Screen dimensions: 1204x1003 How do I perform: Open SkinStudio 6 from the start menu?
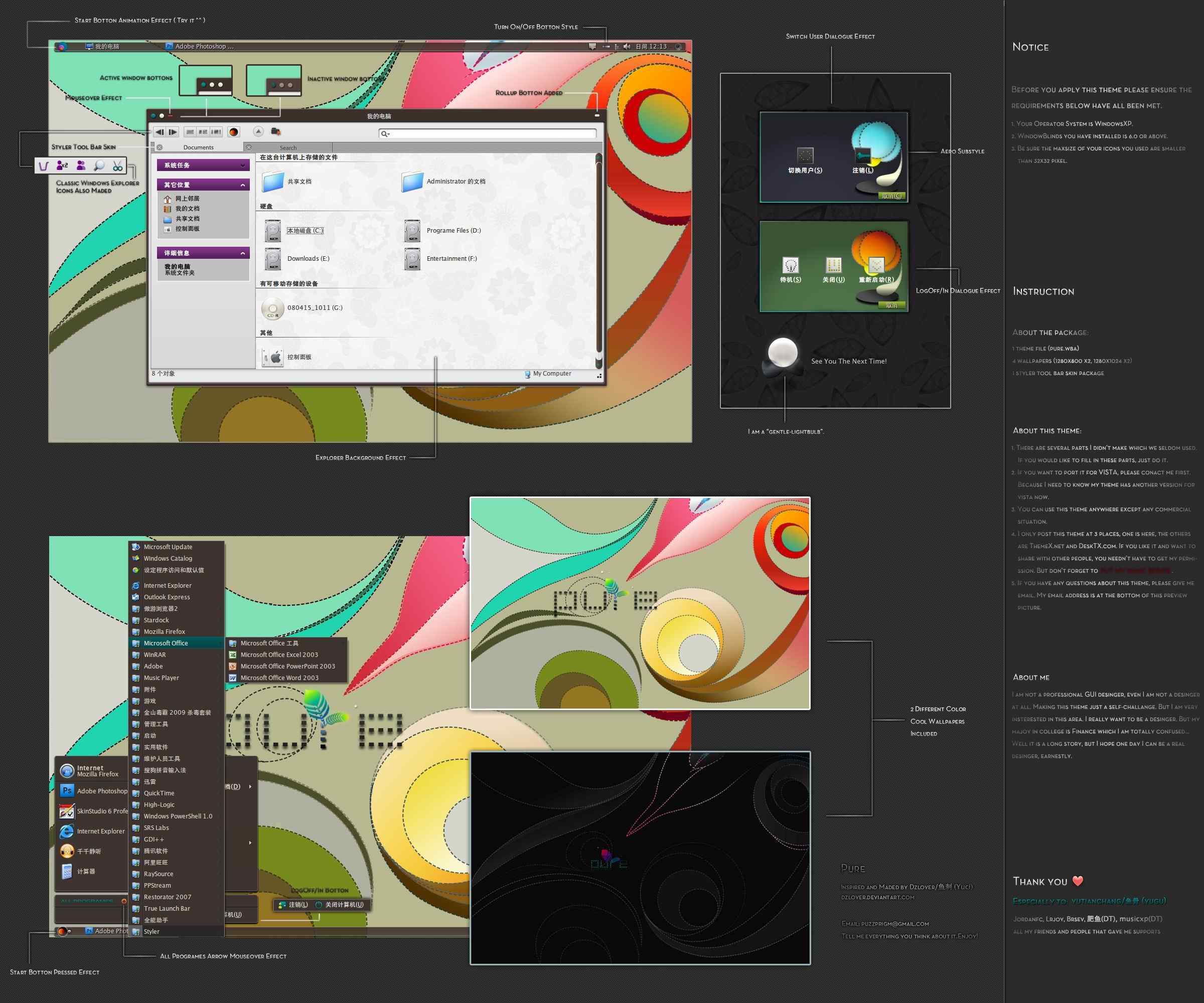pos(92,811)
